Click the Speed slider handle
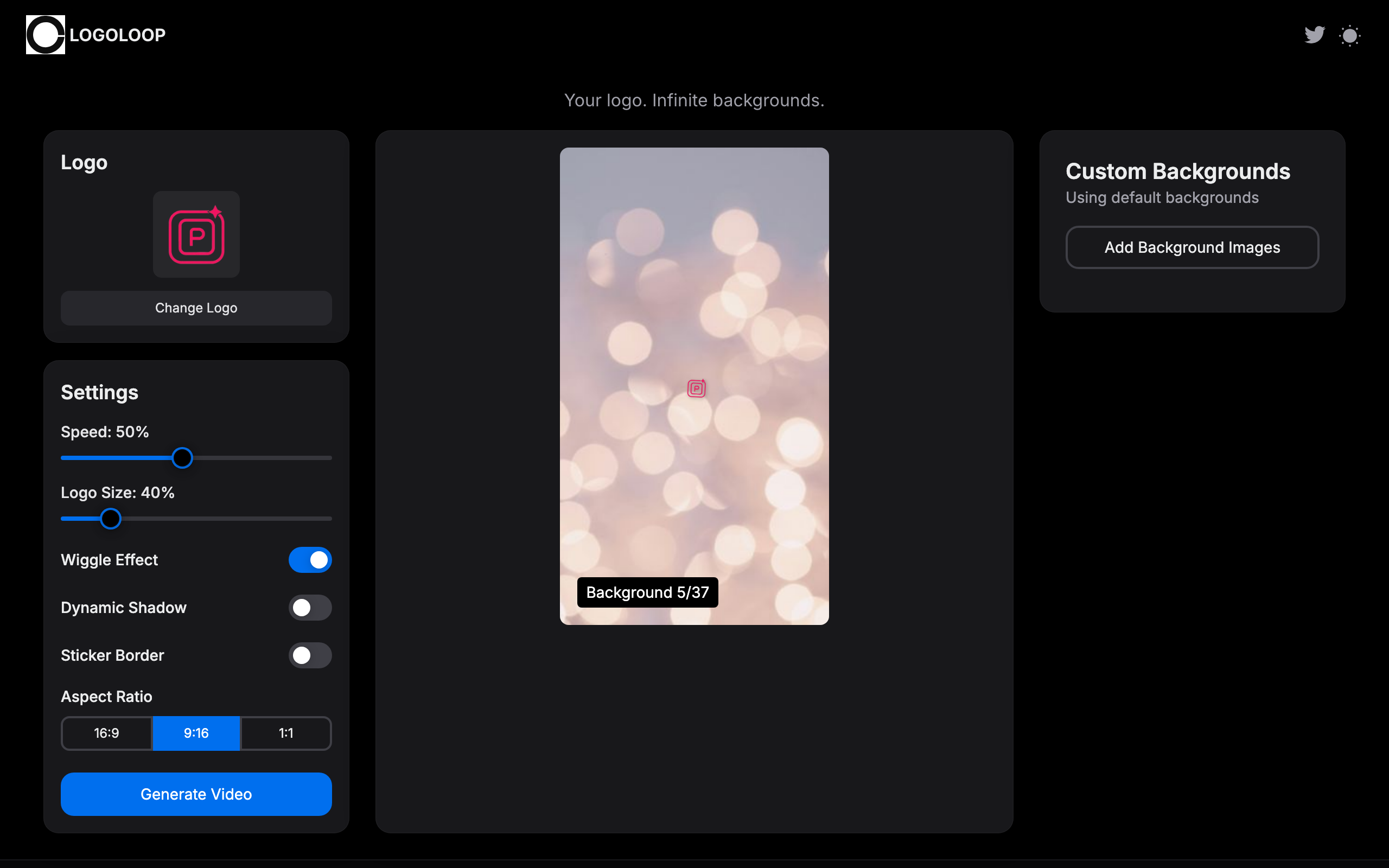Viewport: 1389px width, 868px height. click(x=182, y=457)
